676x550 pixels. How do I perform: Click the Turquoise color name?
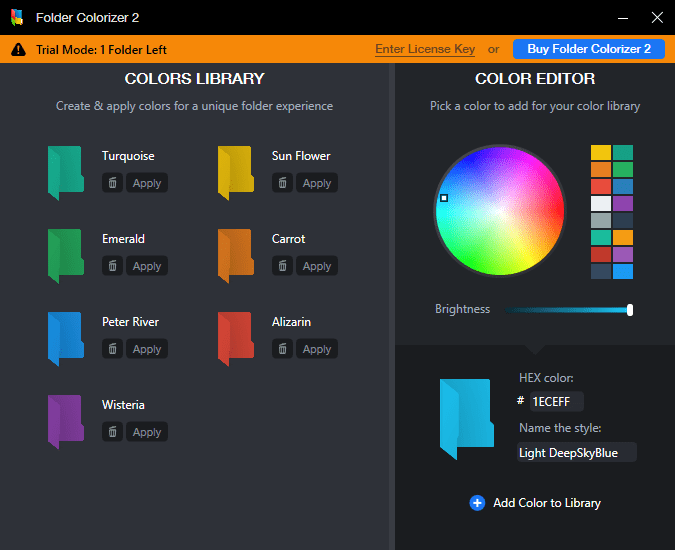coord(128,156)
